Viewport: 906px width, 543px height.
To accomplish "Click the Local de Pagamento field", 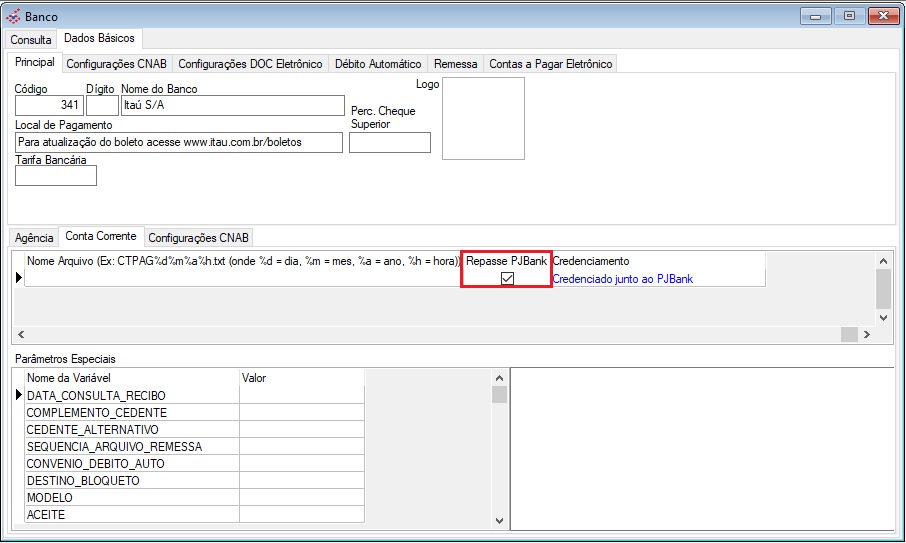I will pyautogui.click(x=179, y=142).
